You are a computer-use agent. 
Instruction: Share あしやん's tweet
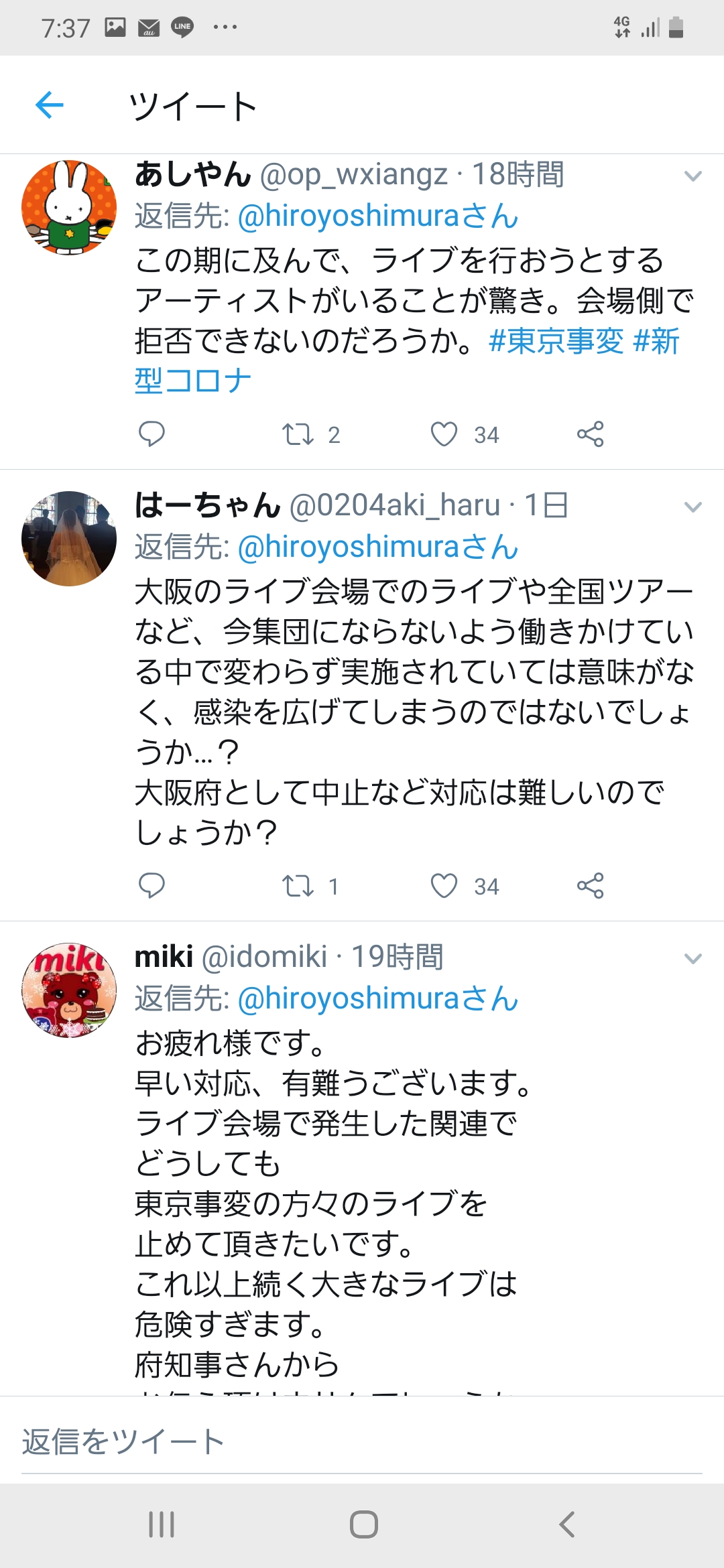[x=590, y=434]
